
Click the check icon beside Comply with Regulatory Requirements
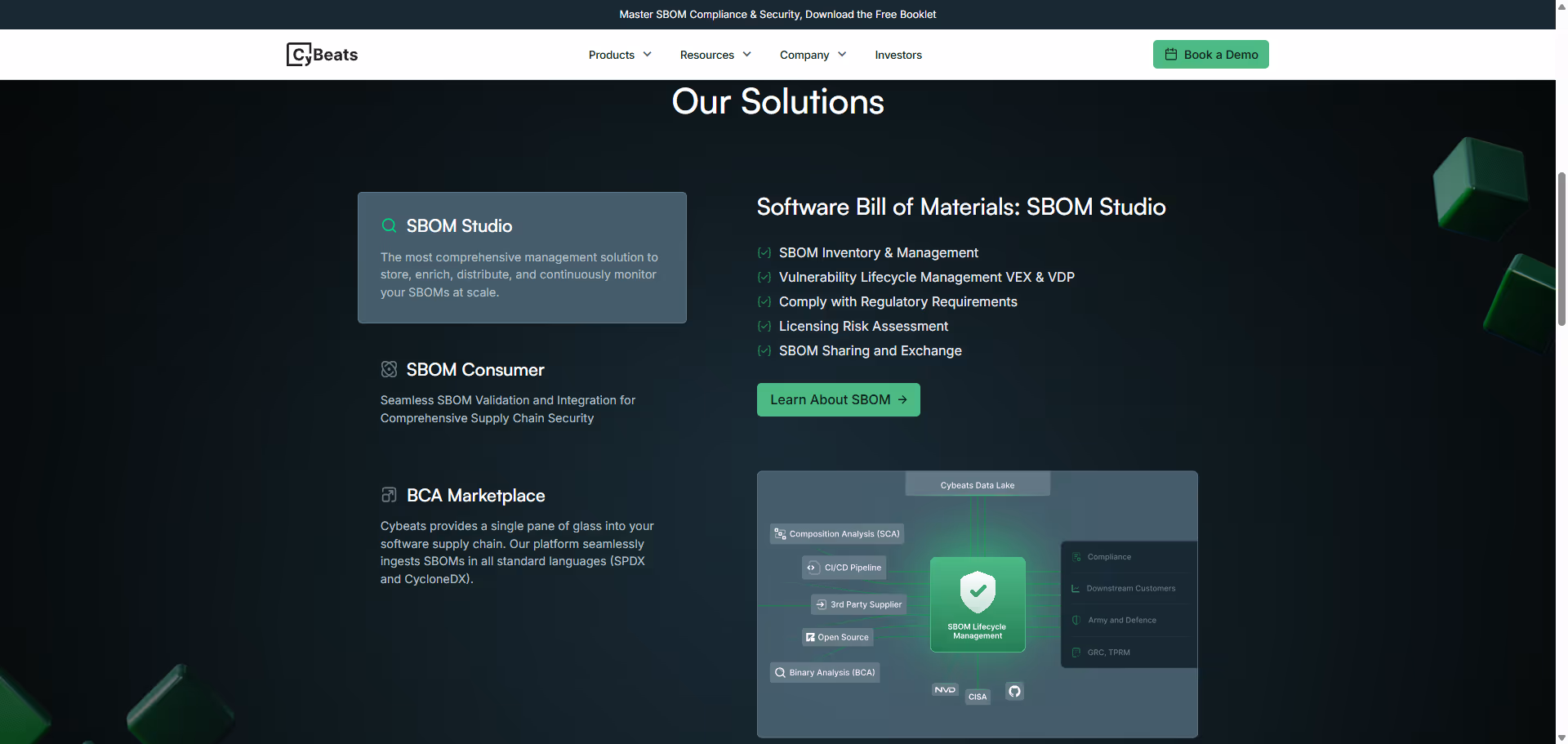click(764, 302)
